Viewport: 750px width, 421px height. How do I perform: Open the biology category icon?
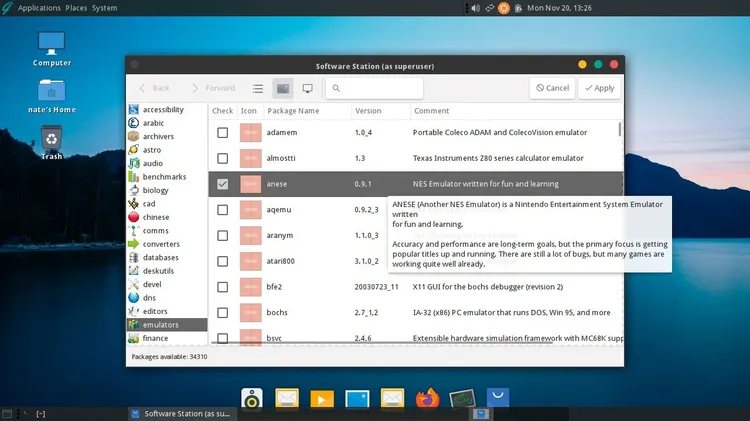[133, 190]
